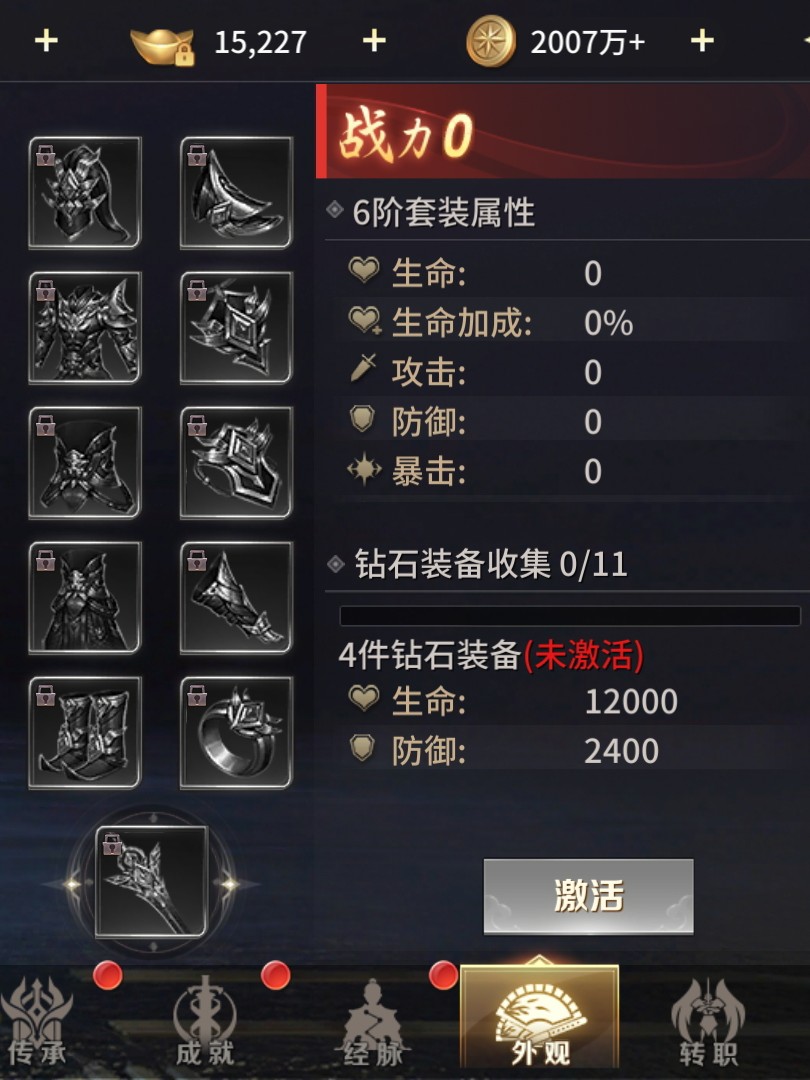Select the locked helmet equipment slot
The height and width of the screenshot is (1080, 810).
point(85,192)
